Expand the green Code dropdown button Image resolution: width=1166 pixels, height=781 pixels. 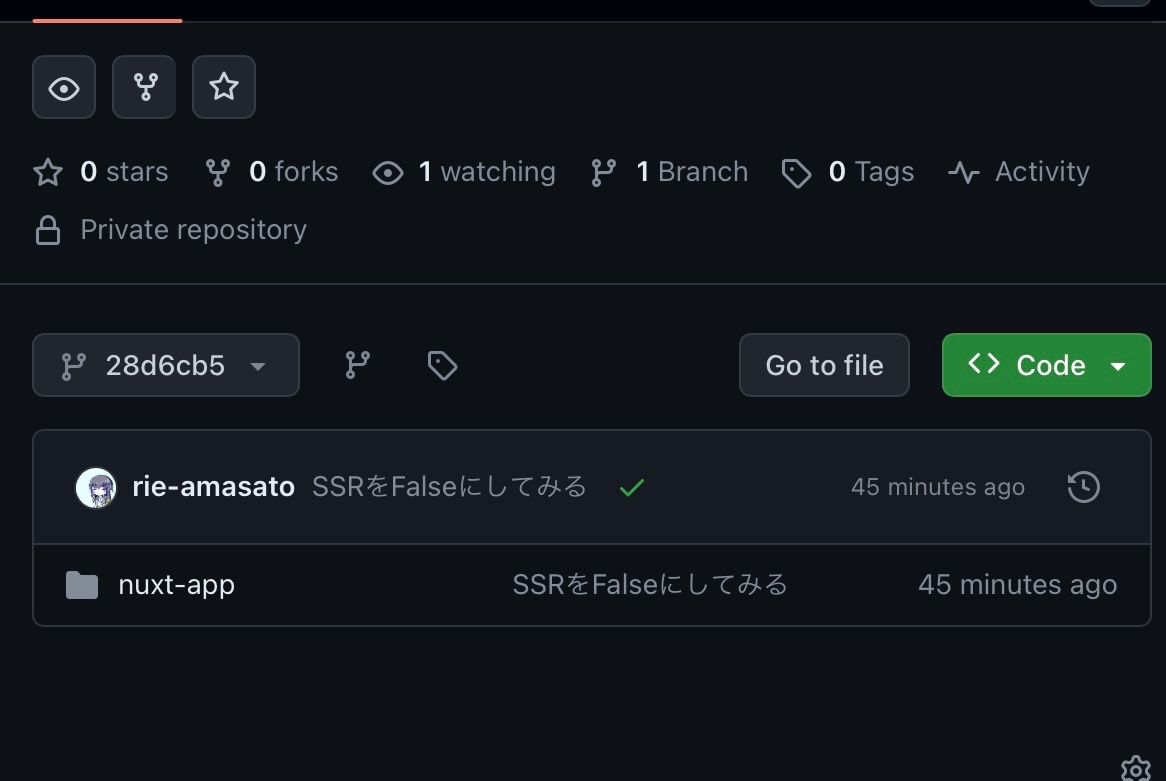[1046, 365]
